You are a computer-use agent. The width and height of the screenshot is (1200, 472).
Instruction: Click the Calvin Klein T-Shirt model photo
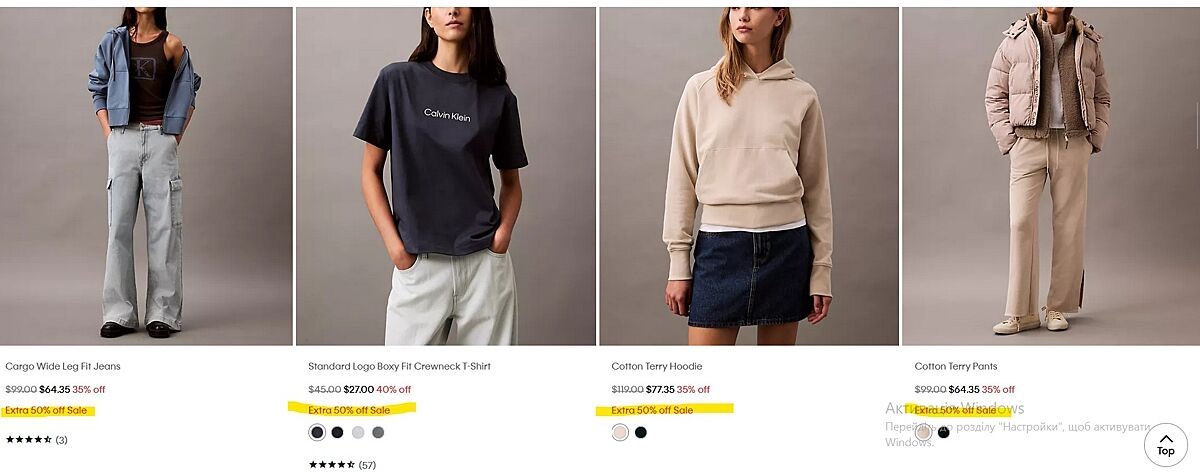(x=445, y=176)
